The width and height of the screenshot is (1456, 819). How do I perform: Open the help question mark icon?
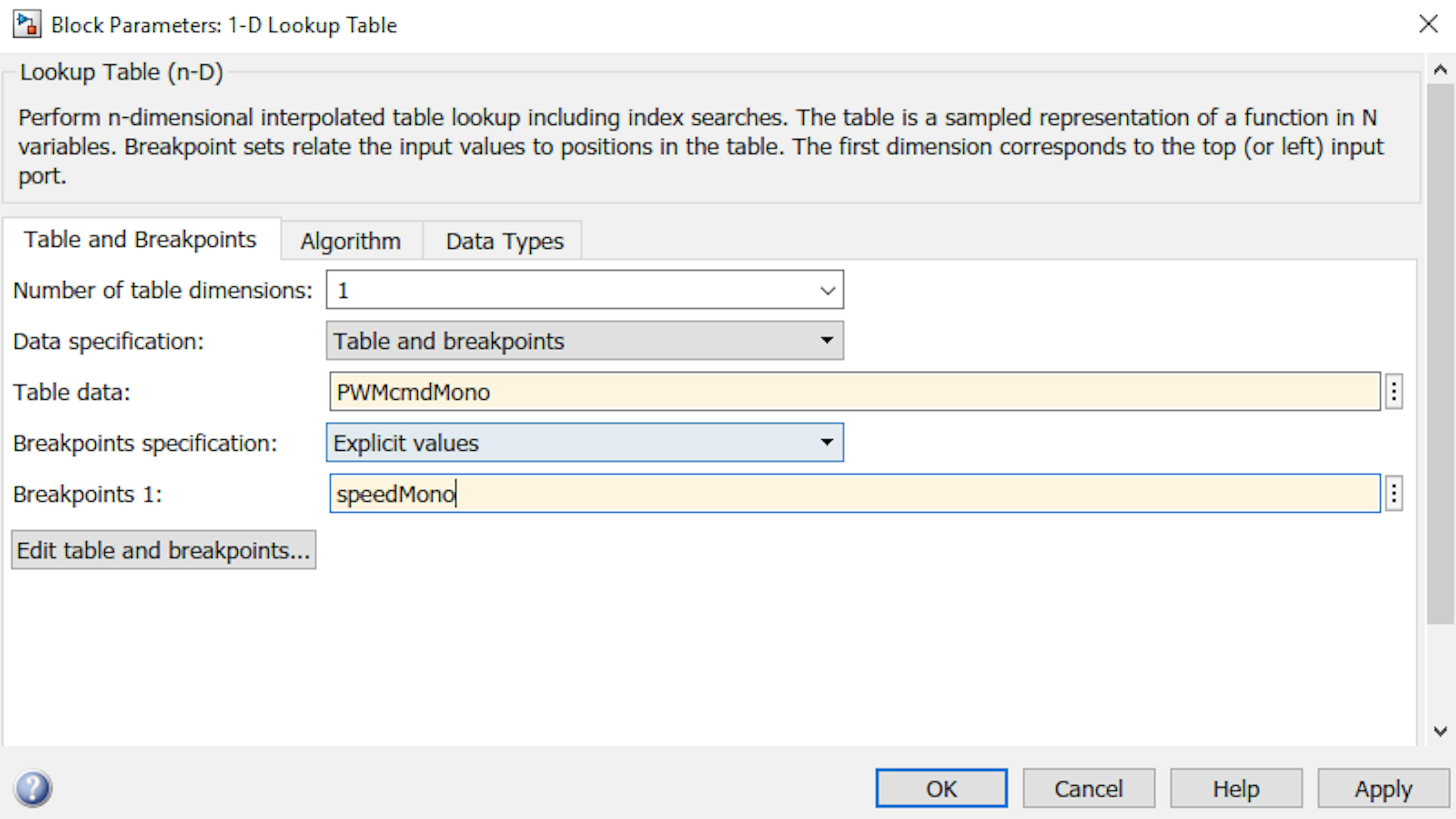[33, 788]
